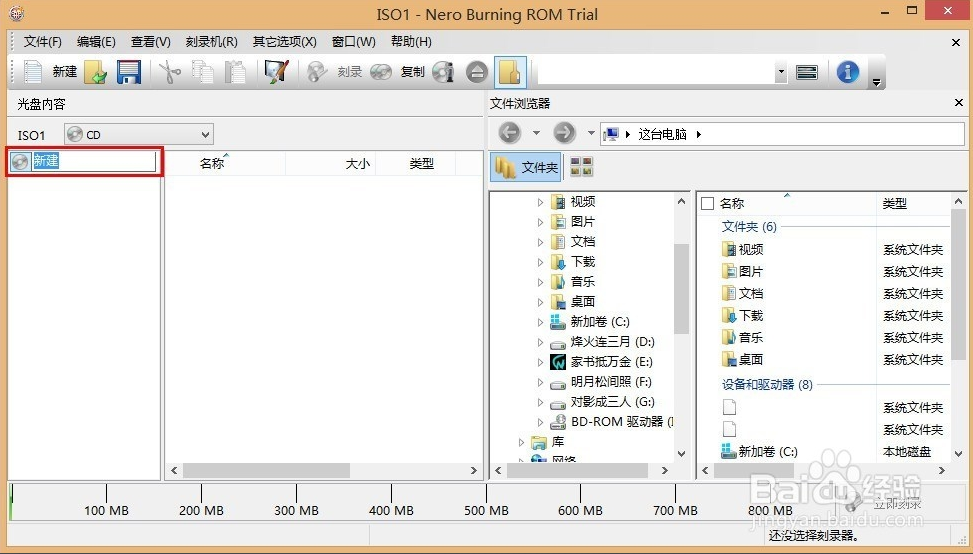Toggle the file browser folder icon
Image resolution: width=973 pixels, height=554 pixels.
[x=510, y=72]
